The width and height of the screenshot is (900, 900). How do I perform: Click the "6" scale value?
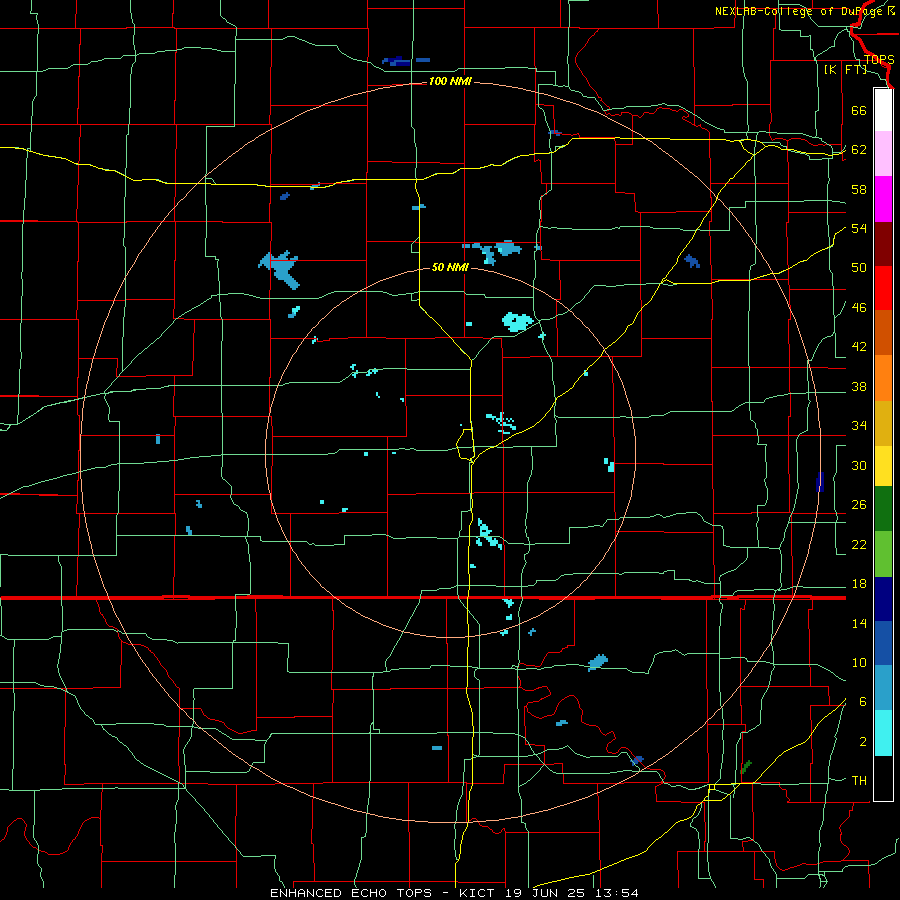(863, 702)
